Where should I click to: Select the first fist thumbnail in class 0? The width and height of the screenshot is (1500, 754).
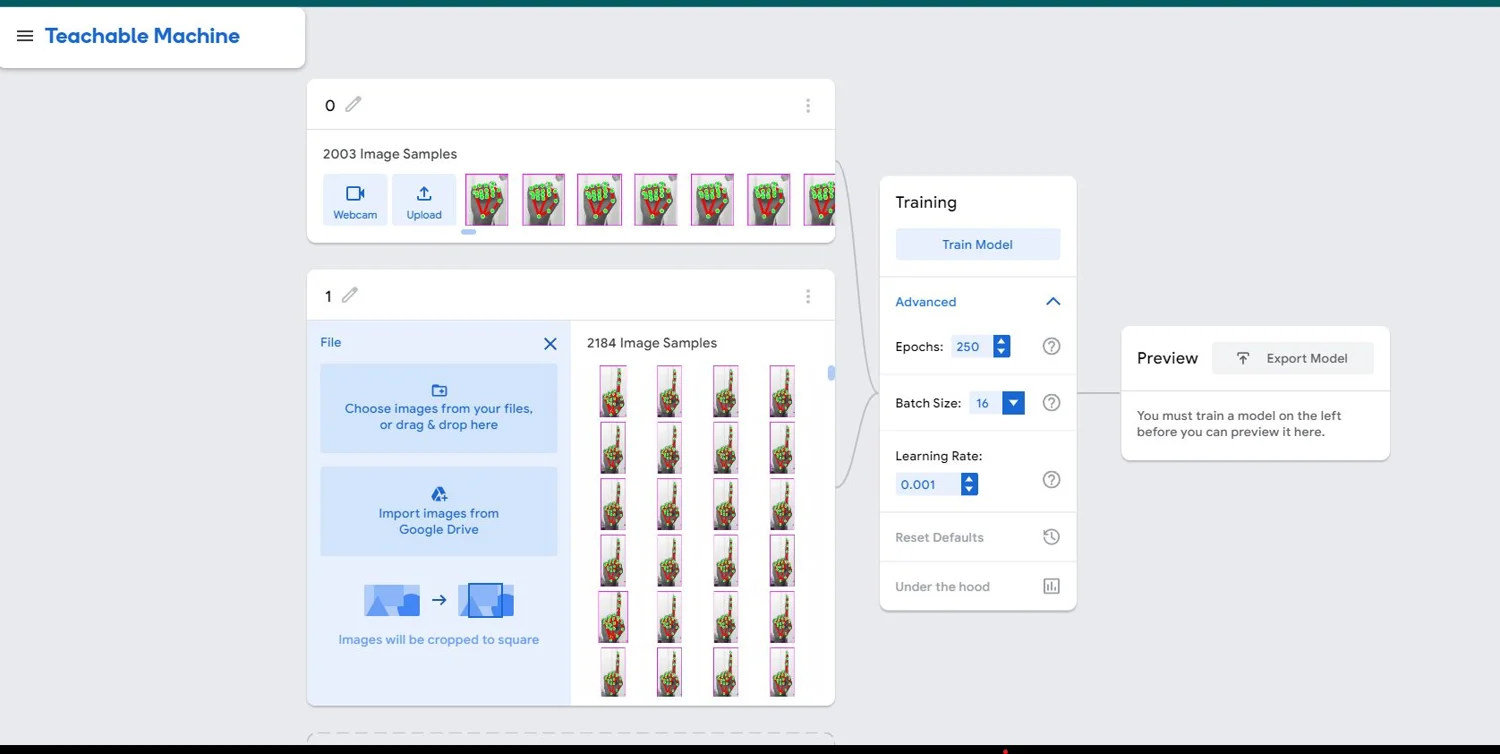click(486, 200)
